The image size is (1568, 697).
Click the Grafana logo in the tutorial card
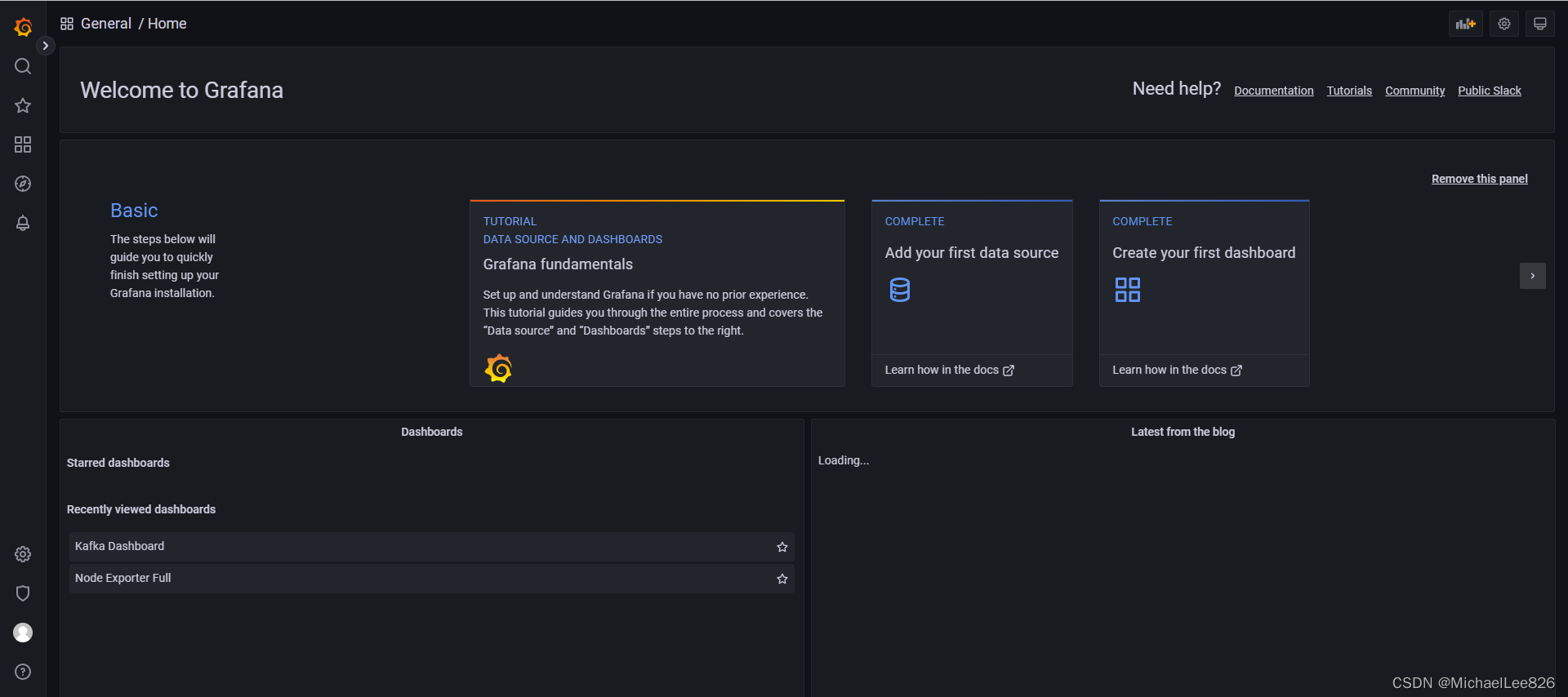[x=498, y=368]
